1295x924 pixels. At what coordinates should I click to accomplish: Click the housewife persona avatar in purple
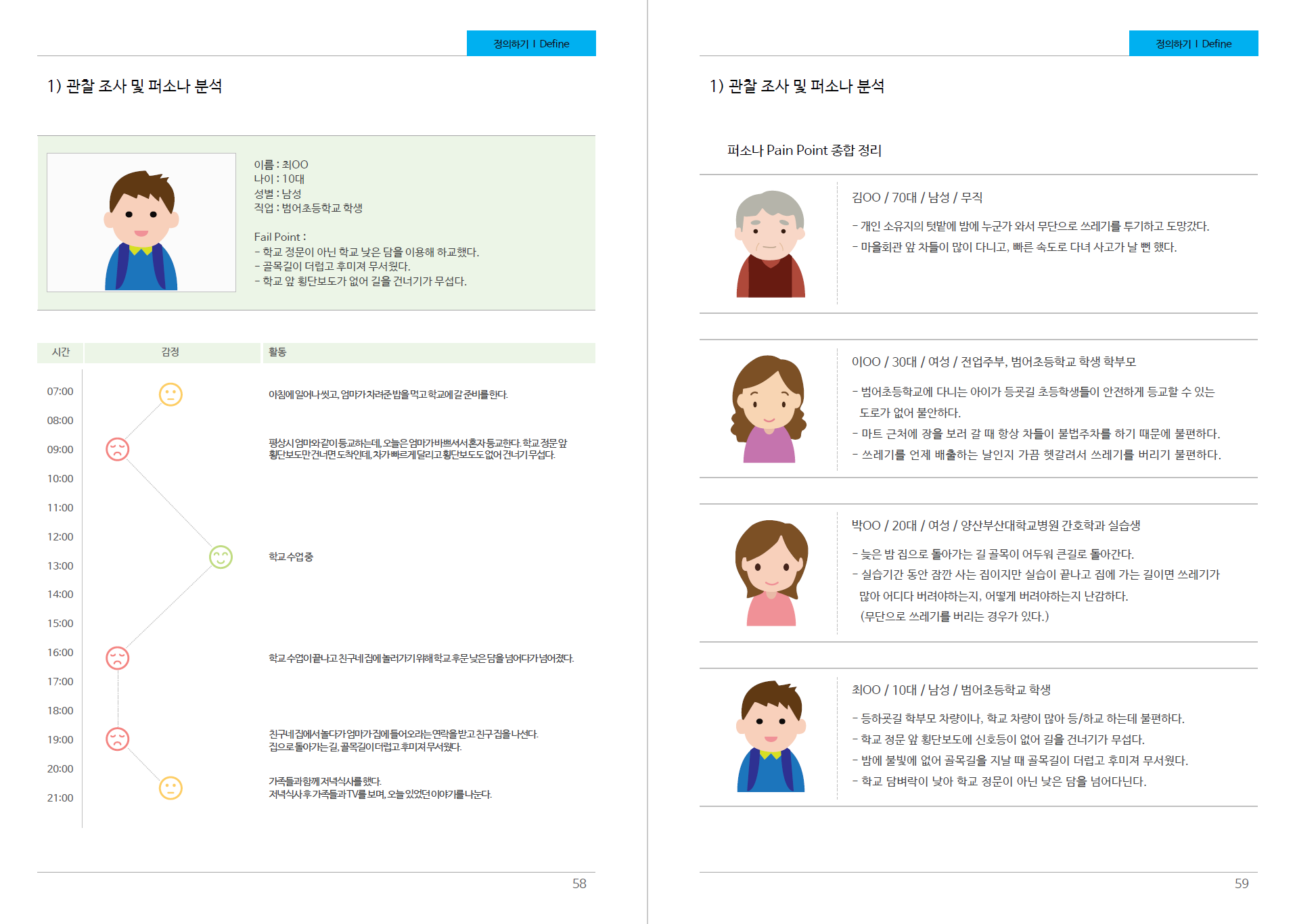(x=769, y=409)
